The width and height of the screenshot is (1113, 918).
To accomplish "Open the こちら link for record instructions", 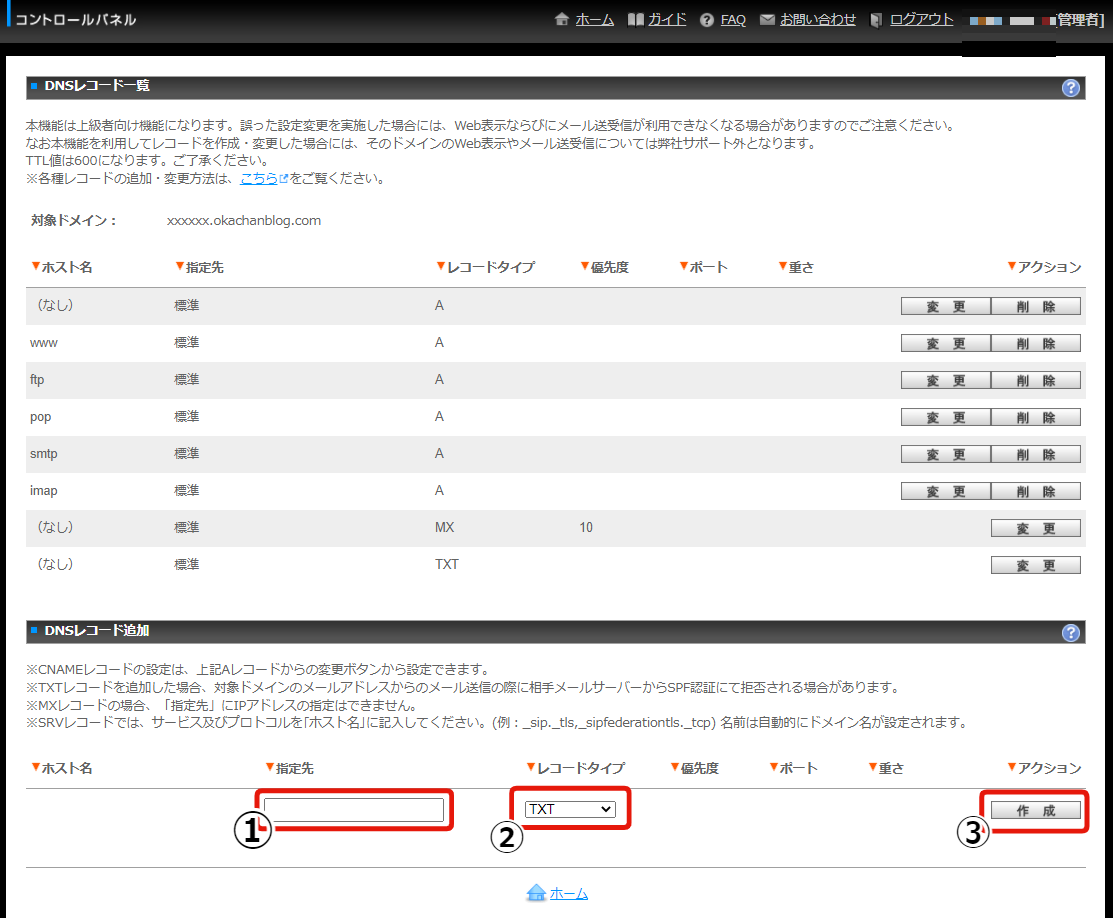I will point(259,179).
